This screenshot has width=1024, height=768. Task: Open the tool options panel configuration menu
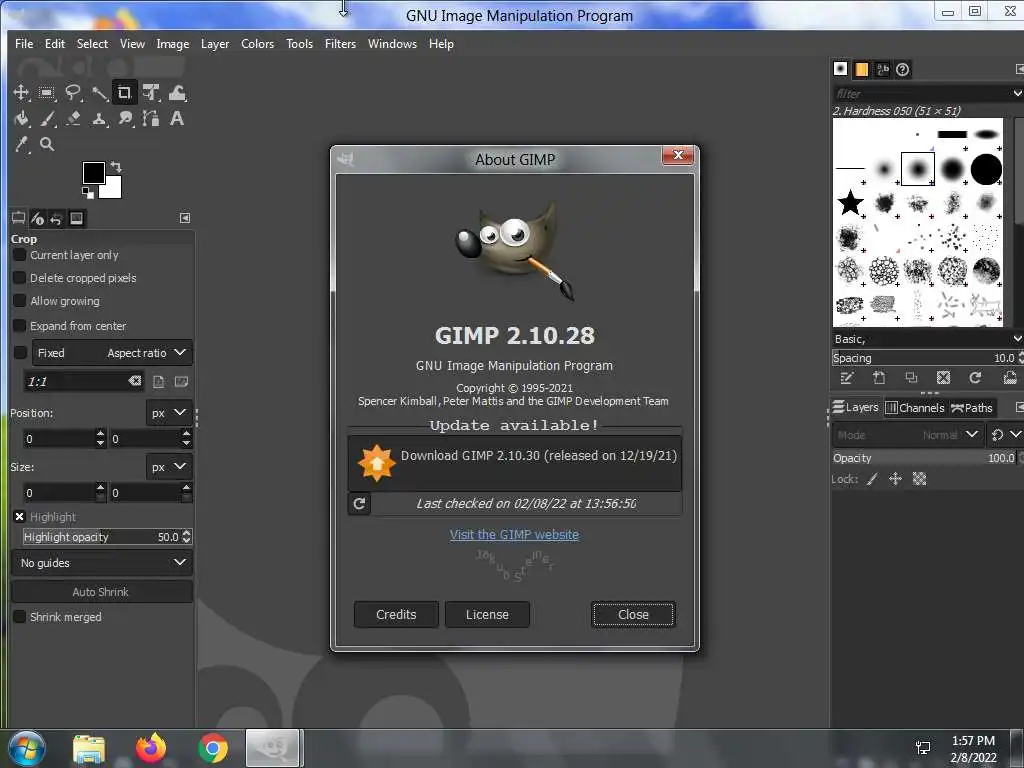[x=185, y=218]
